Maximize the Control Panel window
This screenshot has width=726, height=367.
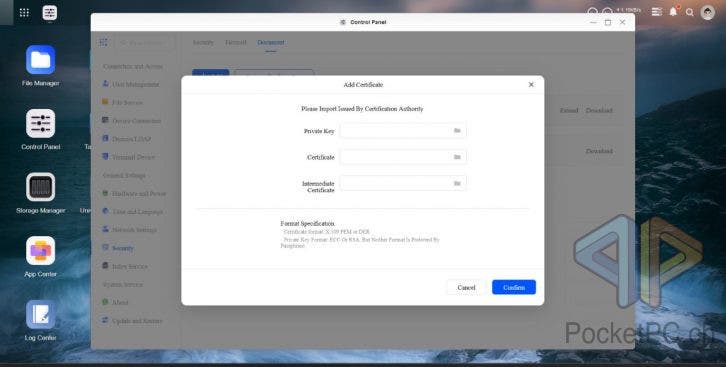click(608, 22)
